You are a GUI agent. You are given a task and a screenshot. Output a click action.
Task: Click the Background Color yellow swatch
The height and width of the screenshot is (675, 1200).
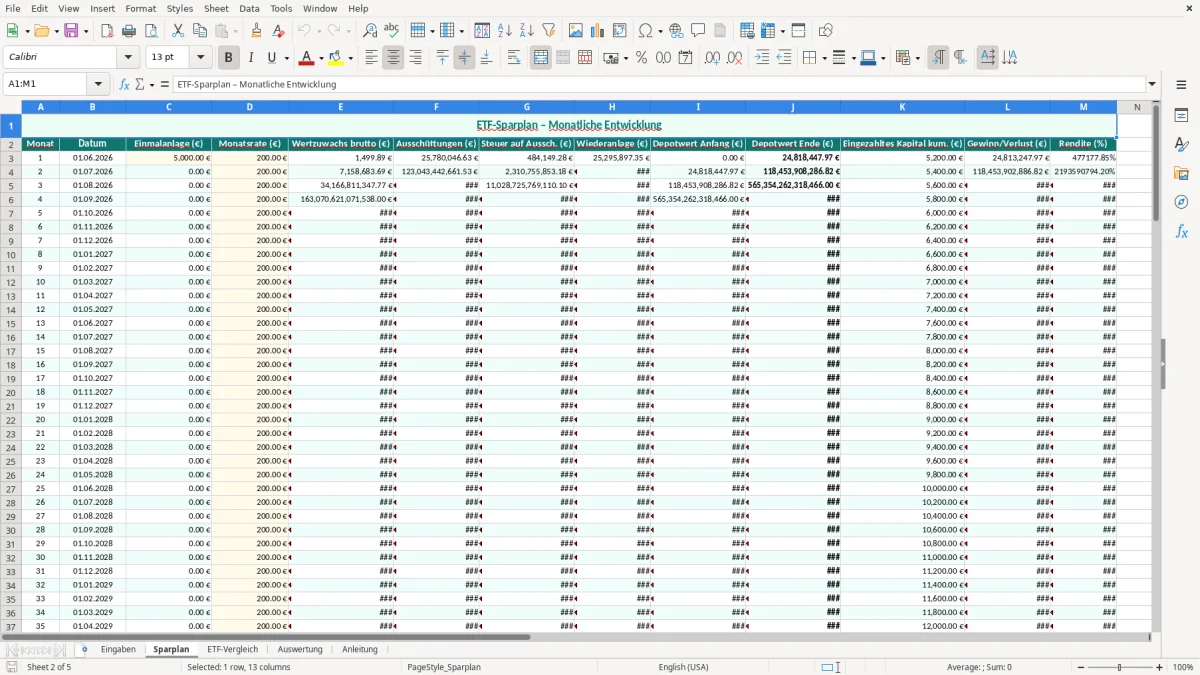(335, 58)
